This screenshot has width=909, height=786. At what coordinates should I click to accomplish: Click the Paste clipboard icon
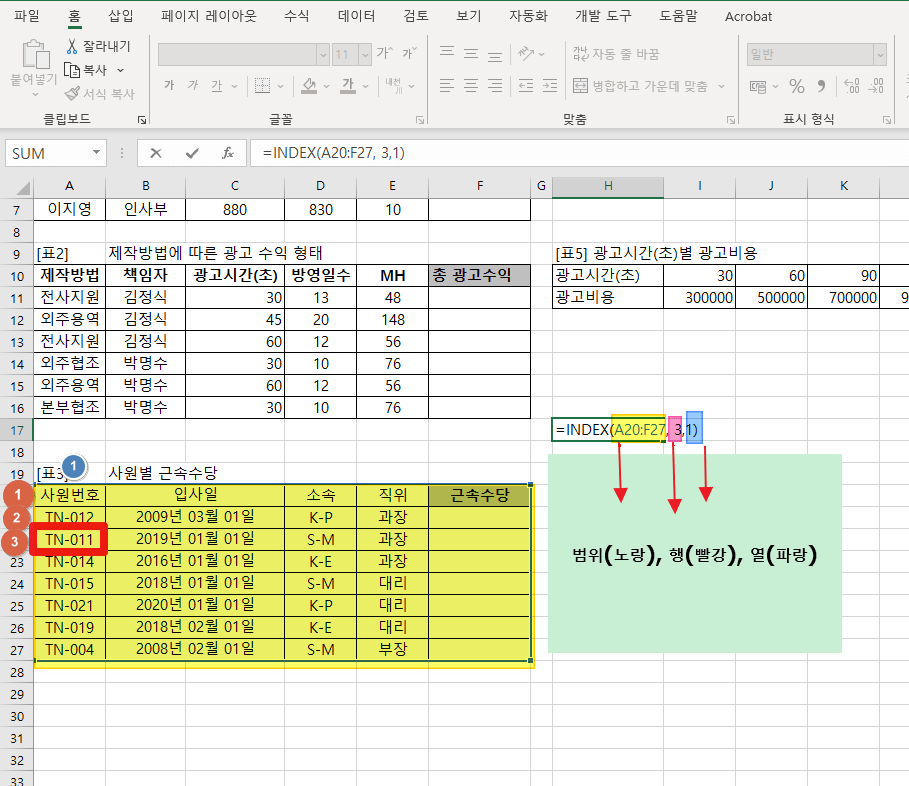[x=35, y=54]
